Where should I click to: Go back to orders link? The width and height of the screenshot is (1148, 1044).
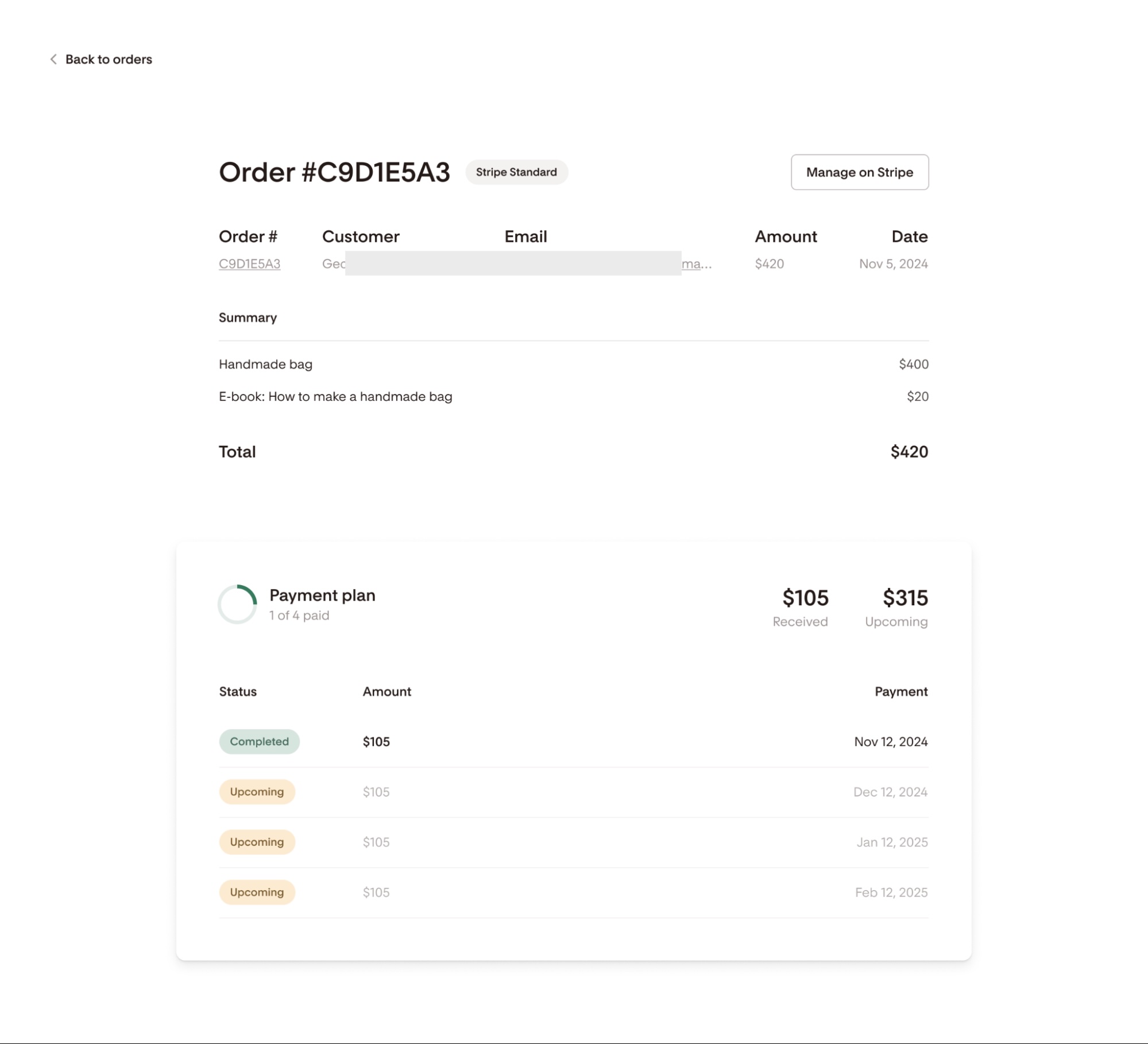tap(108, 59)
